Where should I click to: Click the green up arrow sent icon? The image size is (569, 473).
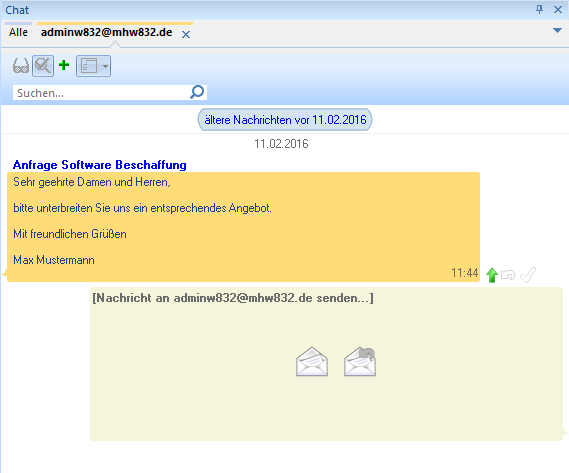[492, 275]
